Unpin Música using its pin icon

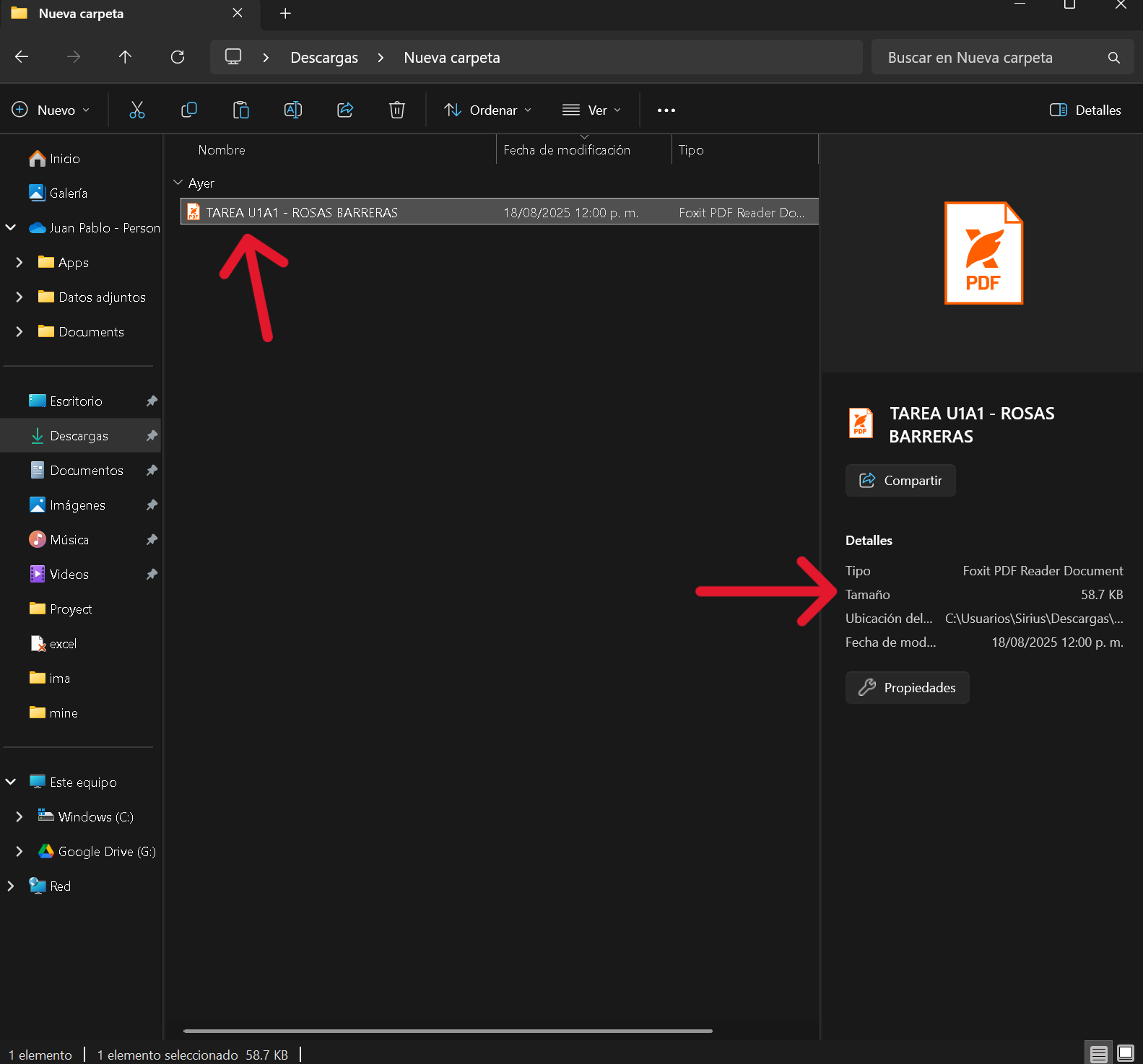click(152, 540)
